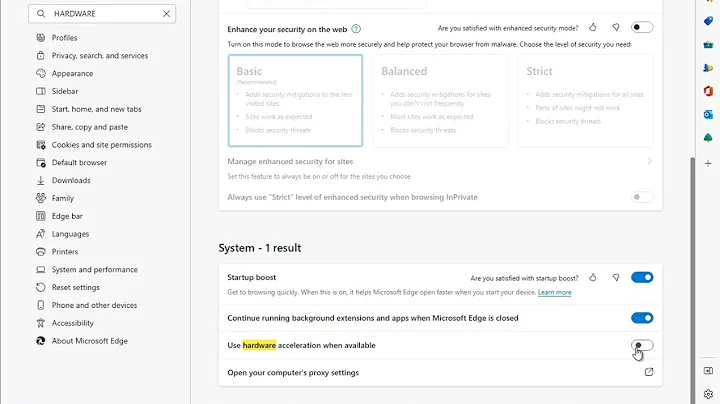Viewport: 720px width, 404px height.
Task: Click the download arrow icon for Downloads
Action: (41, 180)
